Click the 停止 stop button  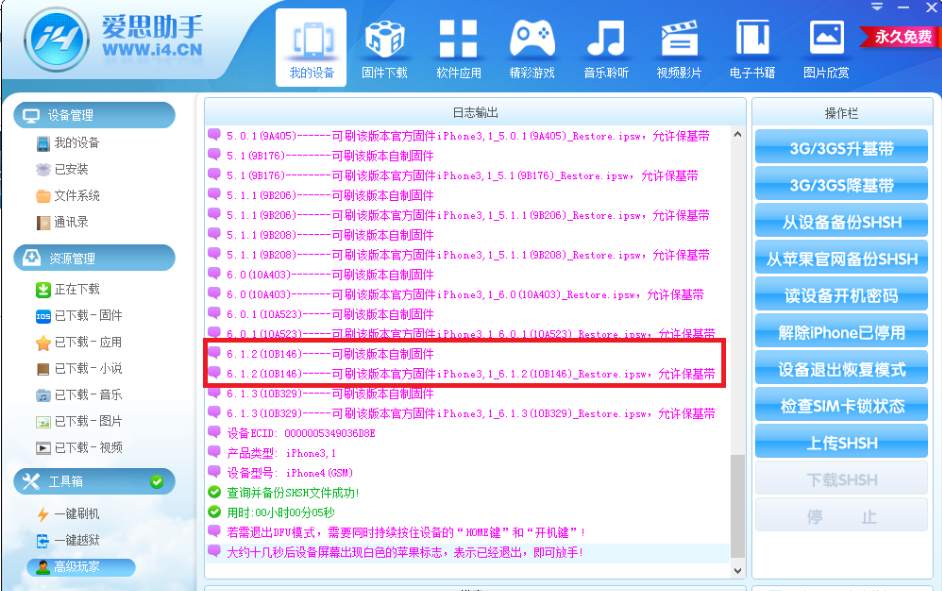pyautogui.click(x=841, y=516)
